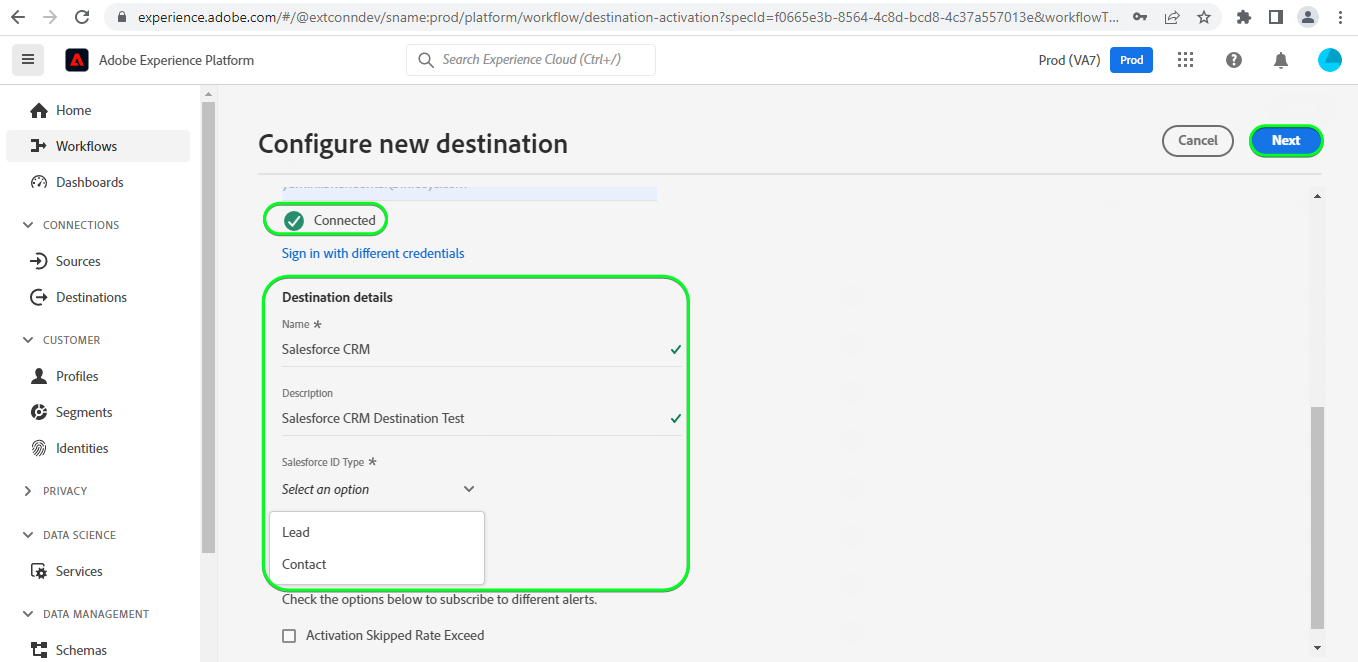This screenshot has width=1358, height=662.
Task: Click the user profile avatar
Action: click(1329, 60)
